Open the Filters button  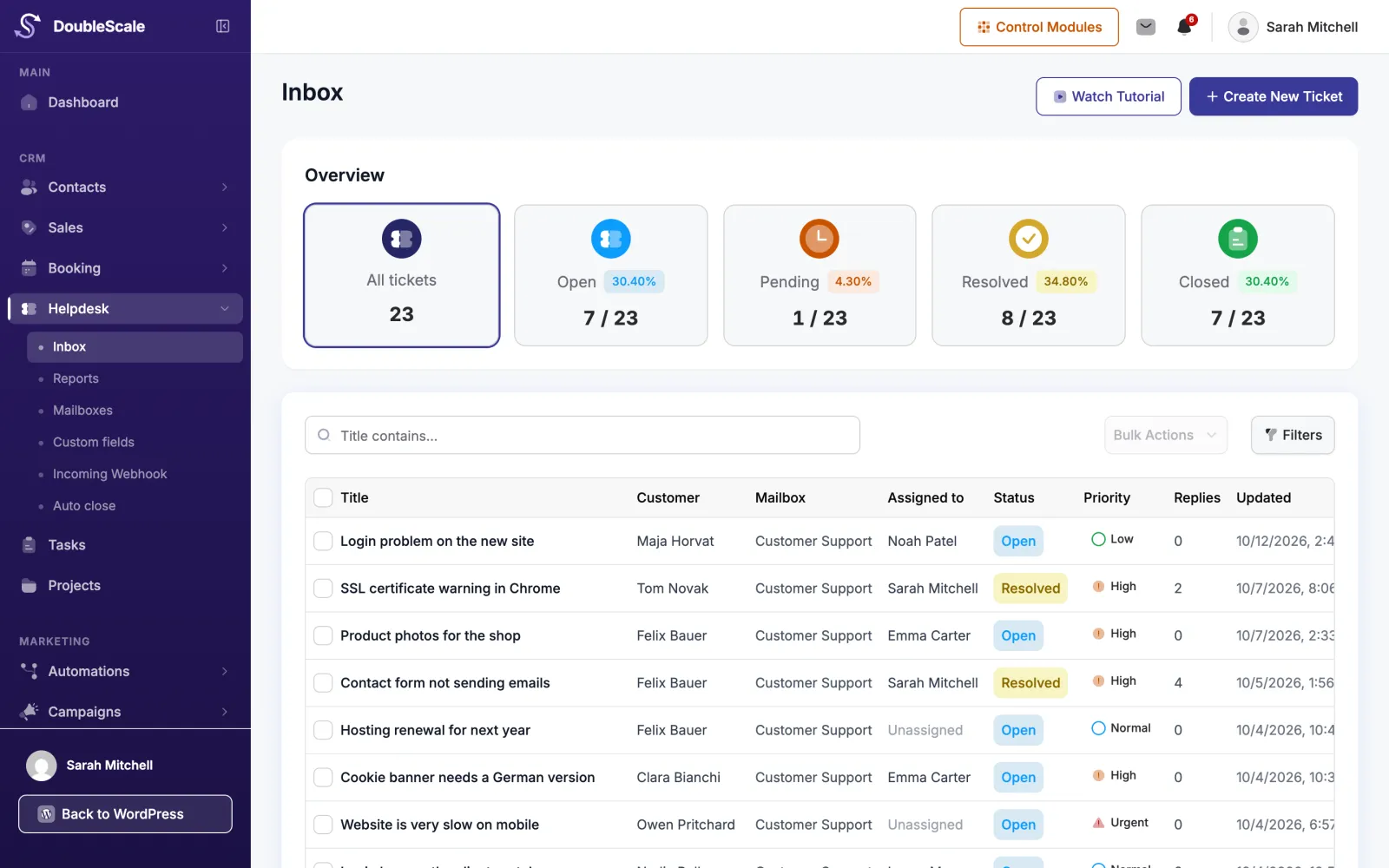[x=1293, y=435]
